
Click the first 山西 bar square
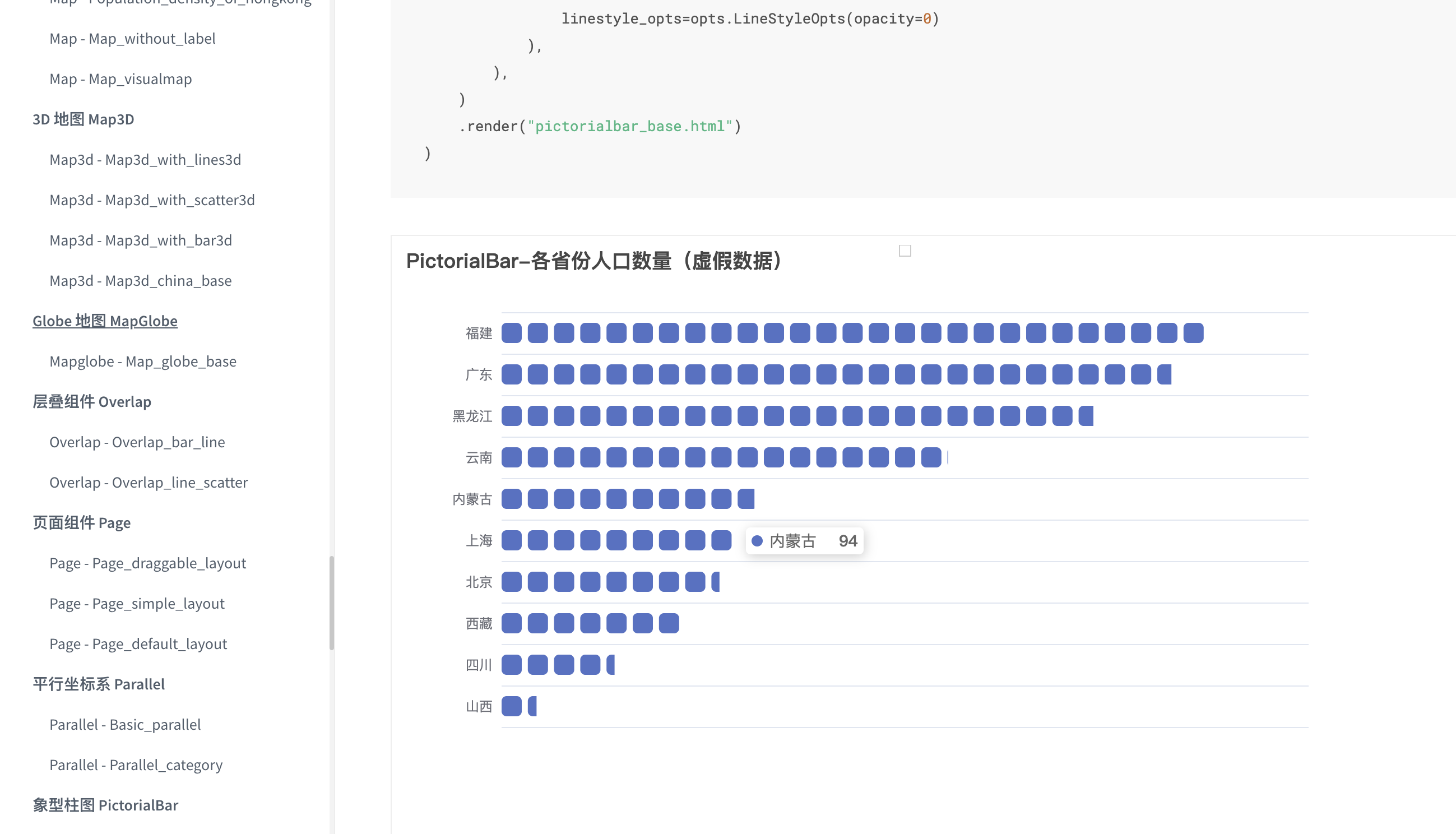511,706
